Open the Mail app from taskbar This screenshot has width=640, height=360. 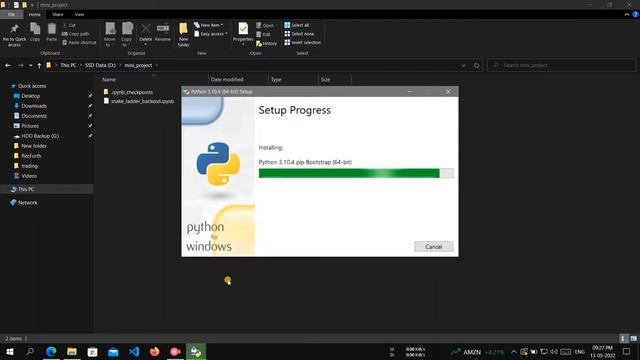click(x=113, y=351)
